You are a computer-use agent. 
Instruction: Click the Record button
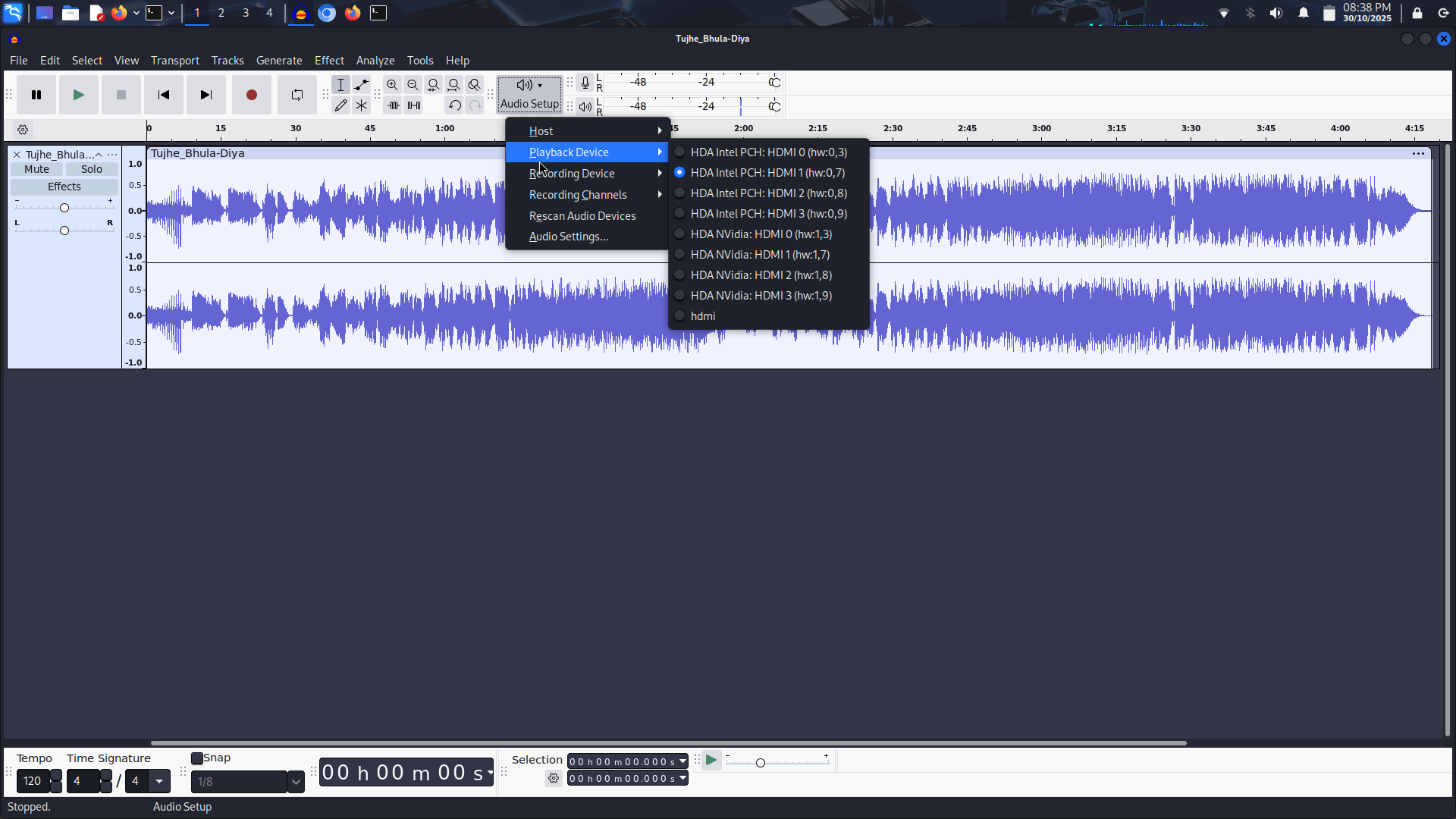(x=251, y=95)
